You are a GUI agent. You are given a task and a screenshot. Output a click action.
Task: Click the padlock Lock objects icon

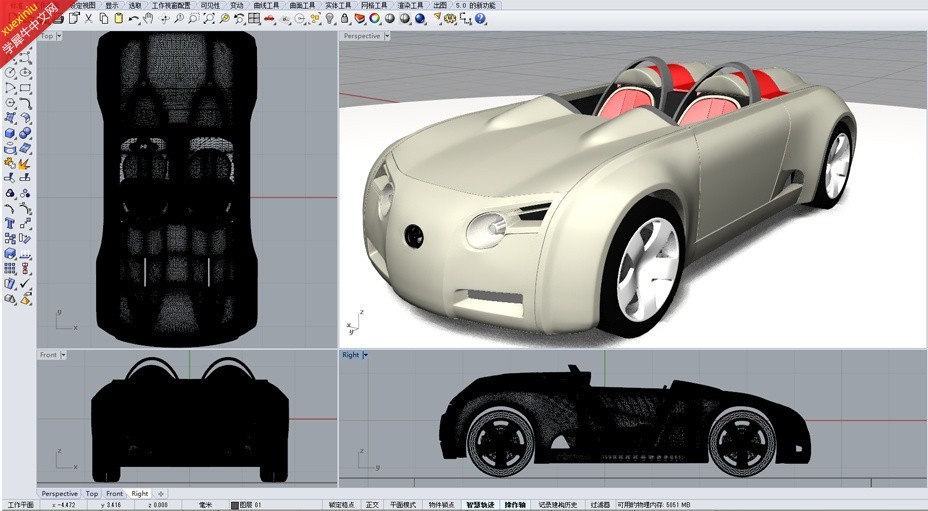[x=344, y=18]
